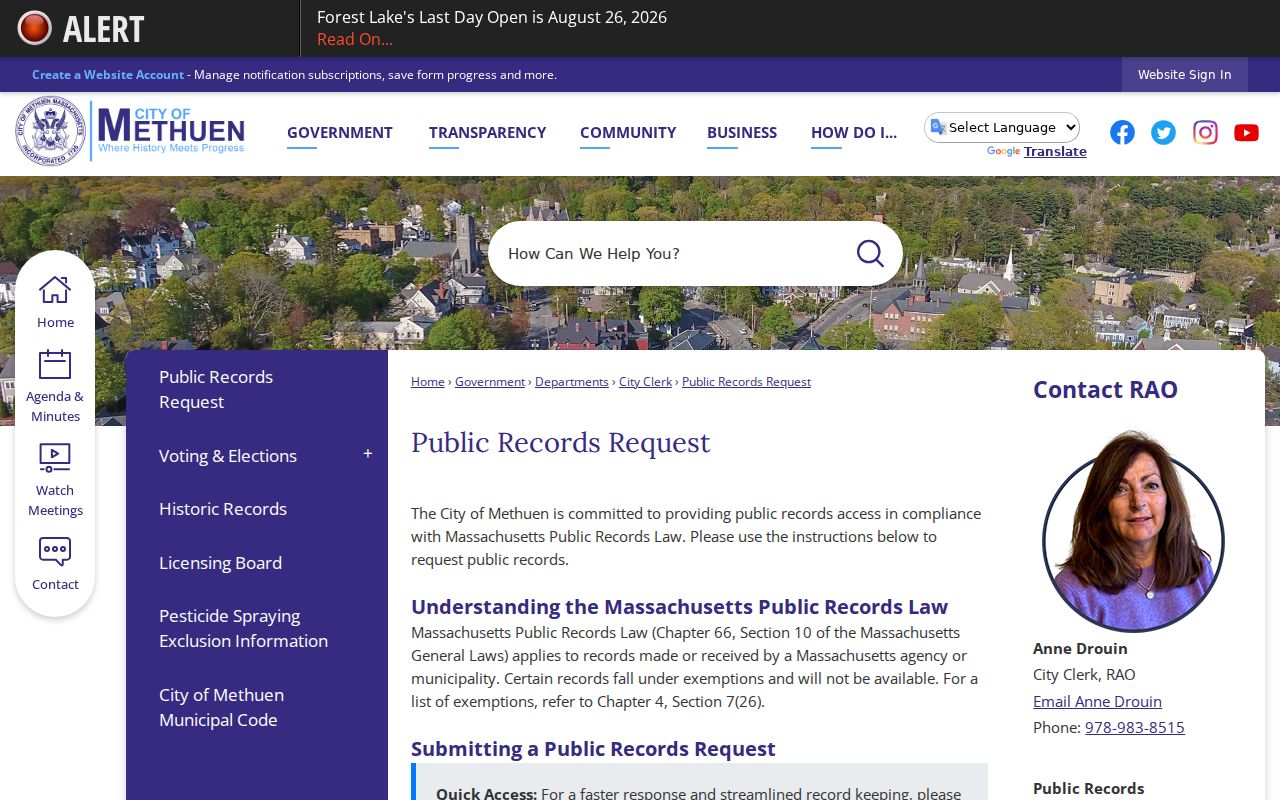Screen dimensions: 1280x800
Task: Open Methuen's Instagram page icon
Action: (1205, 132)
